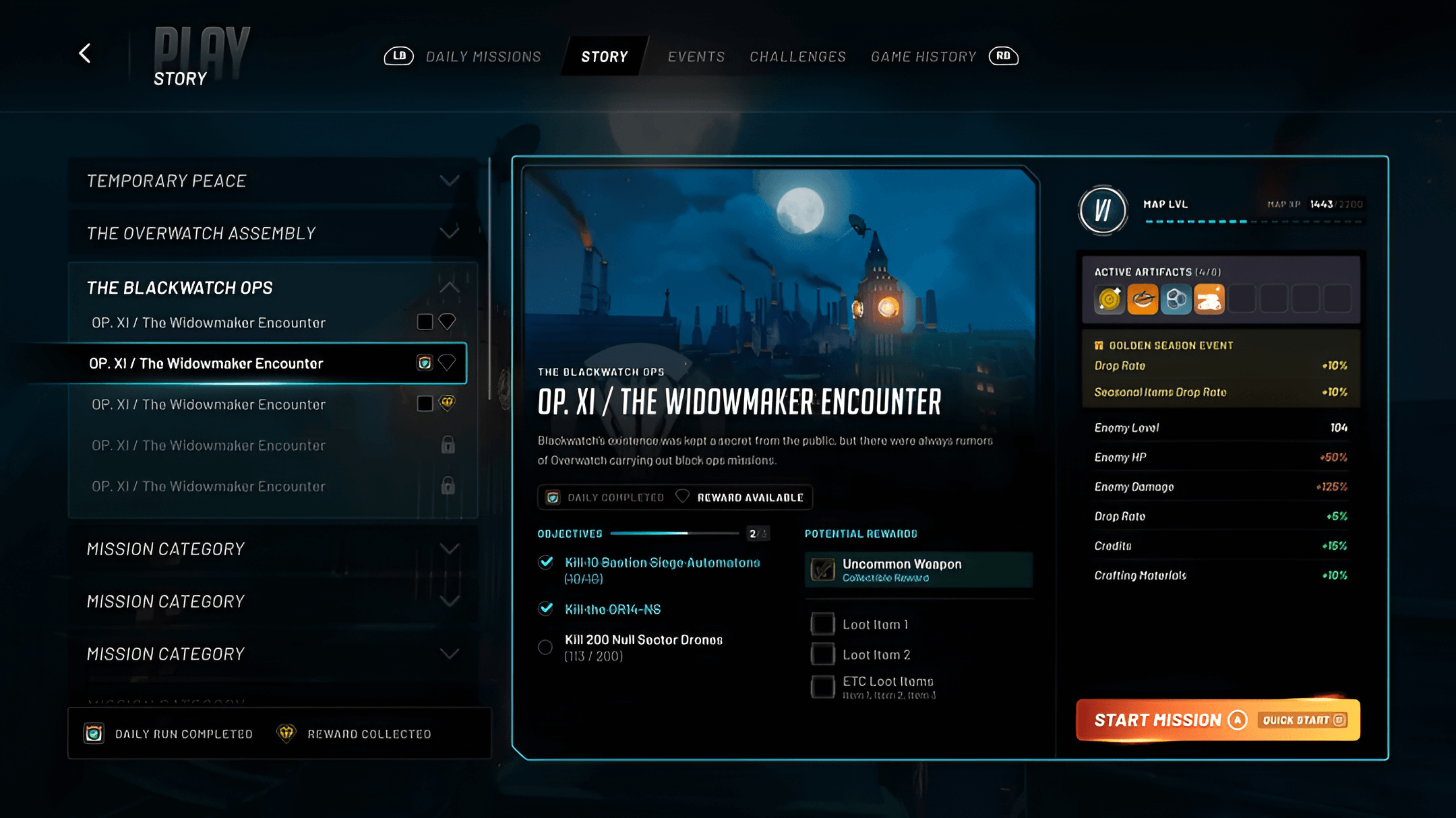
Task: Open the Events tab
Action: click(696, 57)
